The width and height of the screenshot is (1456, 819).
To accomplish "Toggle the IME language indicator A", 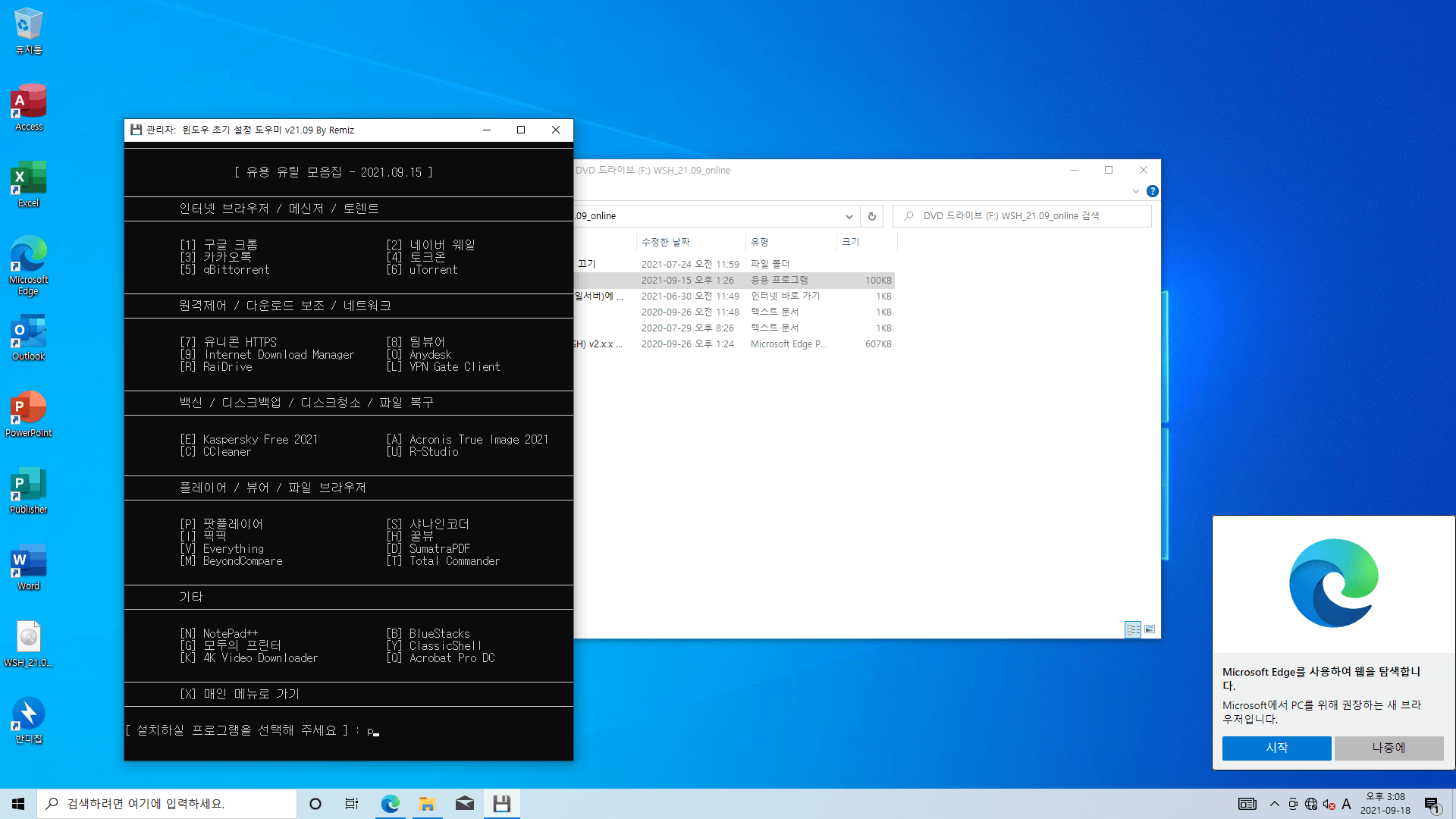I will point(1347,804).
